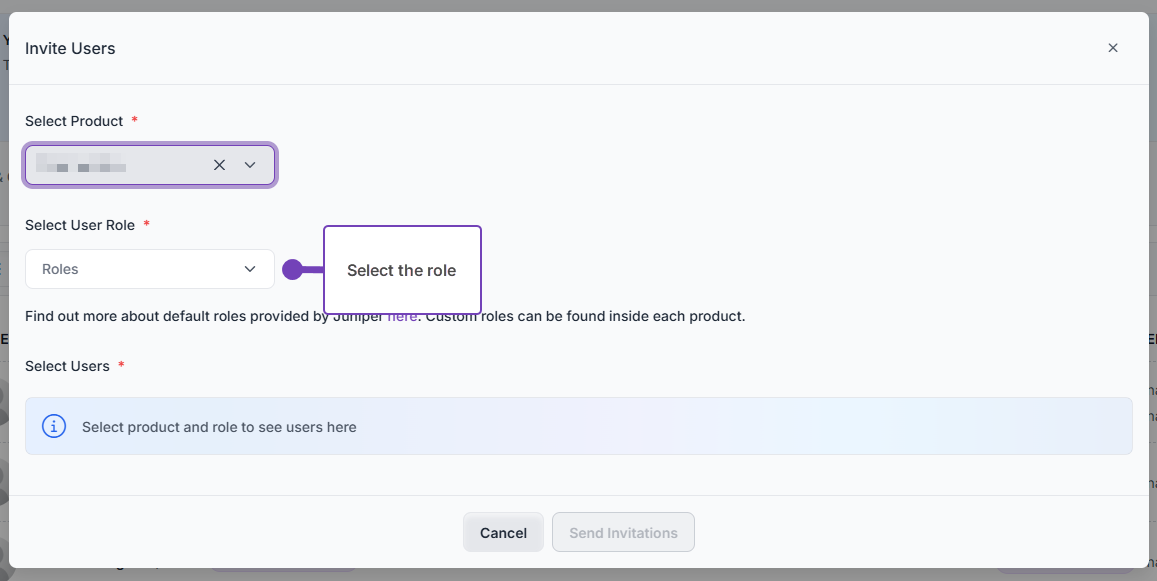Click "Select product and role to see users here" message

(x=219, y=427)
